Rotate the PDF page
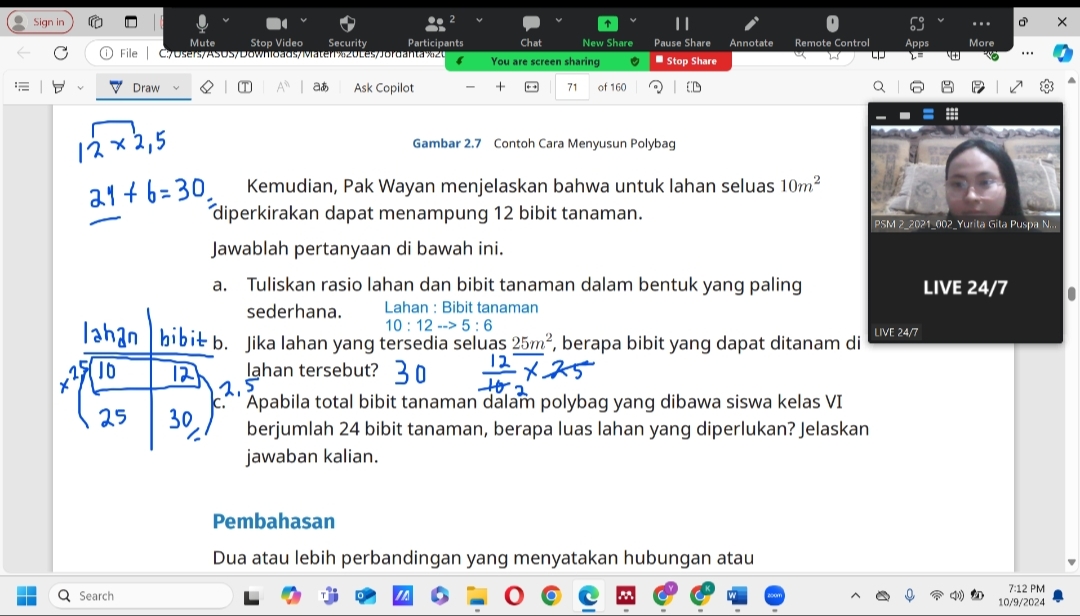Screen dimensions: 1080x616 point(656,87)
